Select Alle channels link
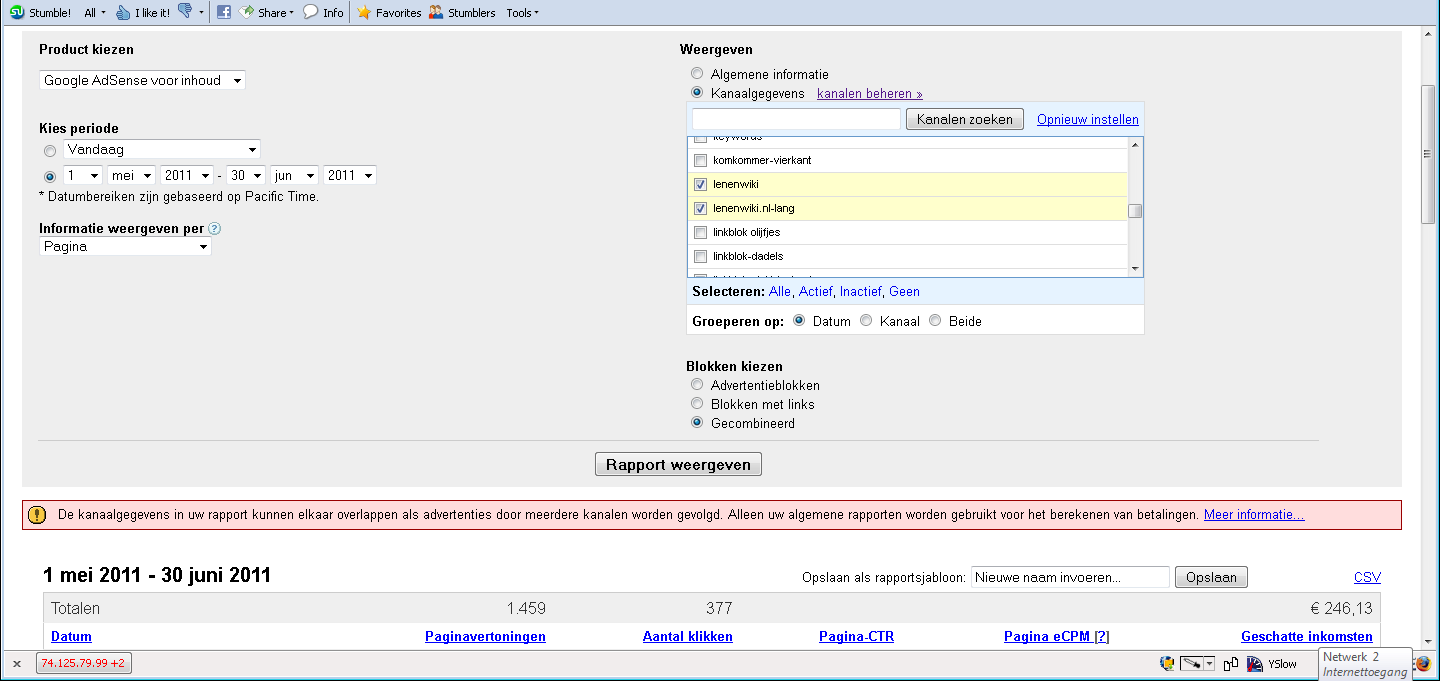Viewport: 1441px width, 681px height. [x=779, y=291]
